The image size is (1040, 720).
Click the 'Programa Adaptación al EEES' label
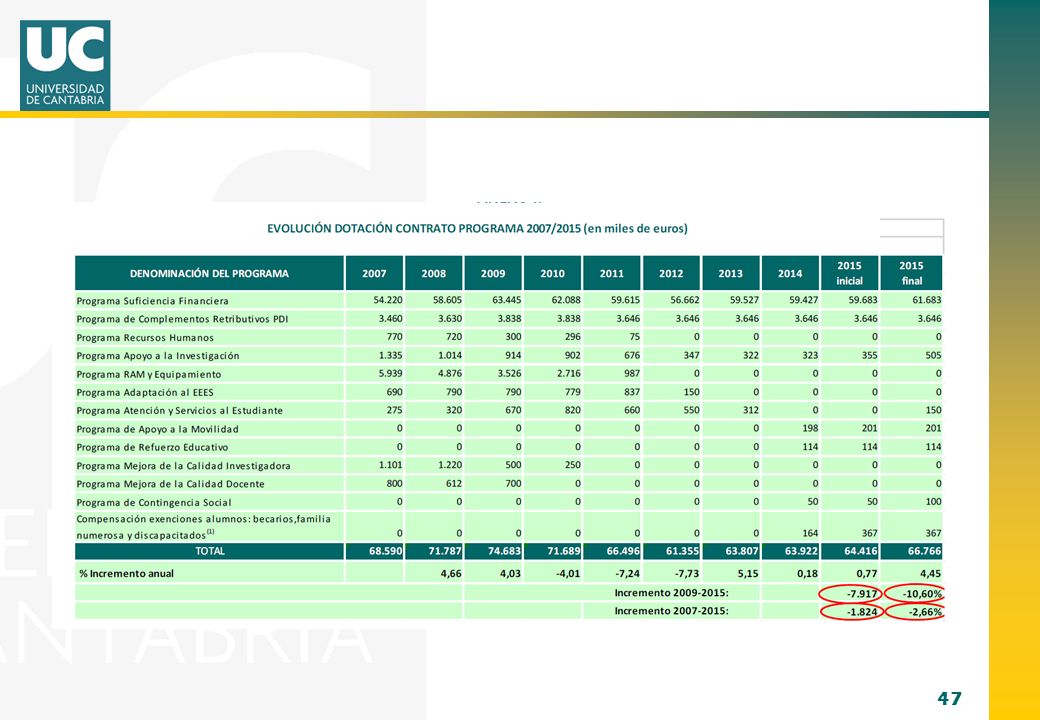click(145, 392)
